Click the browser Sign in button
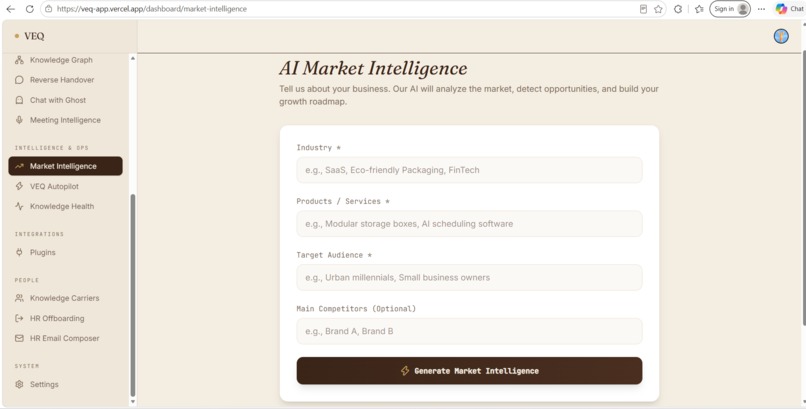The height and width of the screenshot is (409, 806). (730, 9)
